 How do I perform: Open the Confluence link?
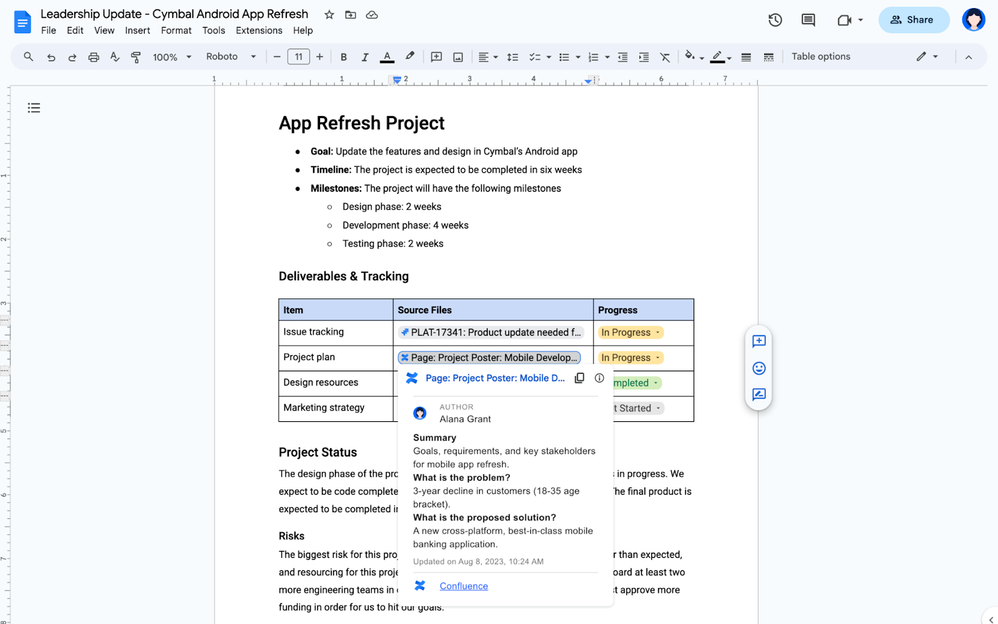[463, 586]
